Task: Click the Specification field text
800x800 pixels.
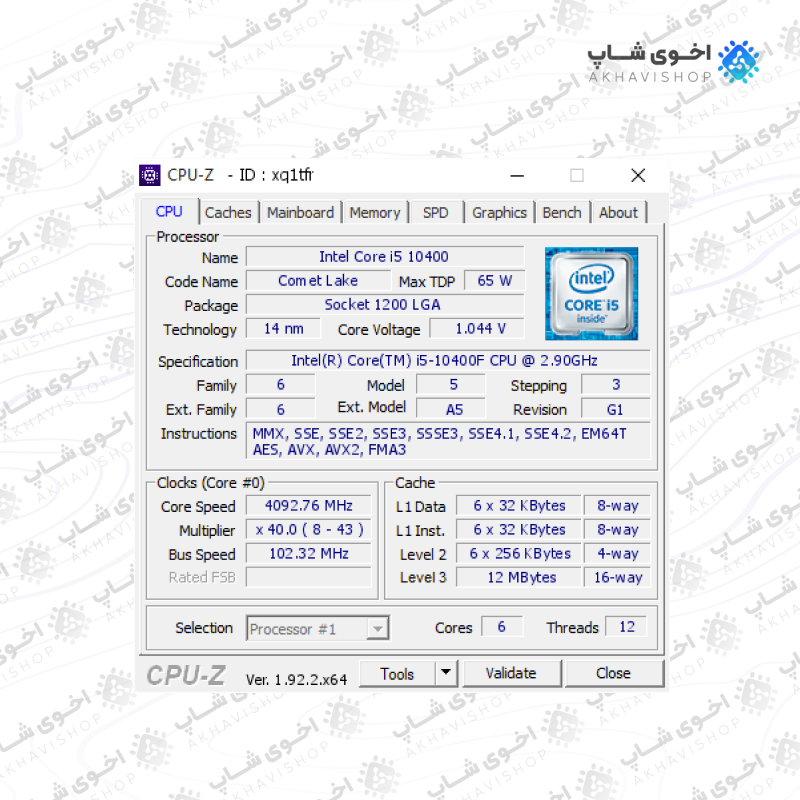Action: pos(444,361)
